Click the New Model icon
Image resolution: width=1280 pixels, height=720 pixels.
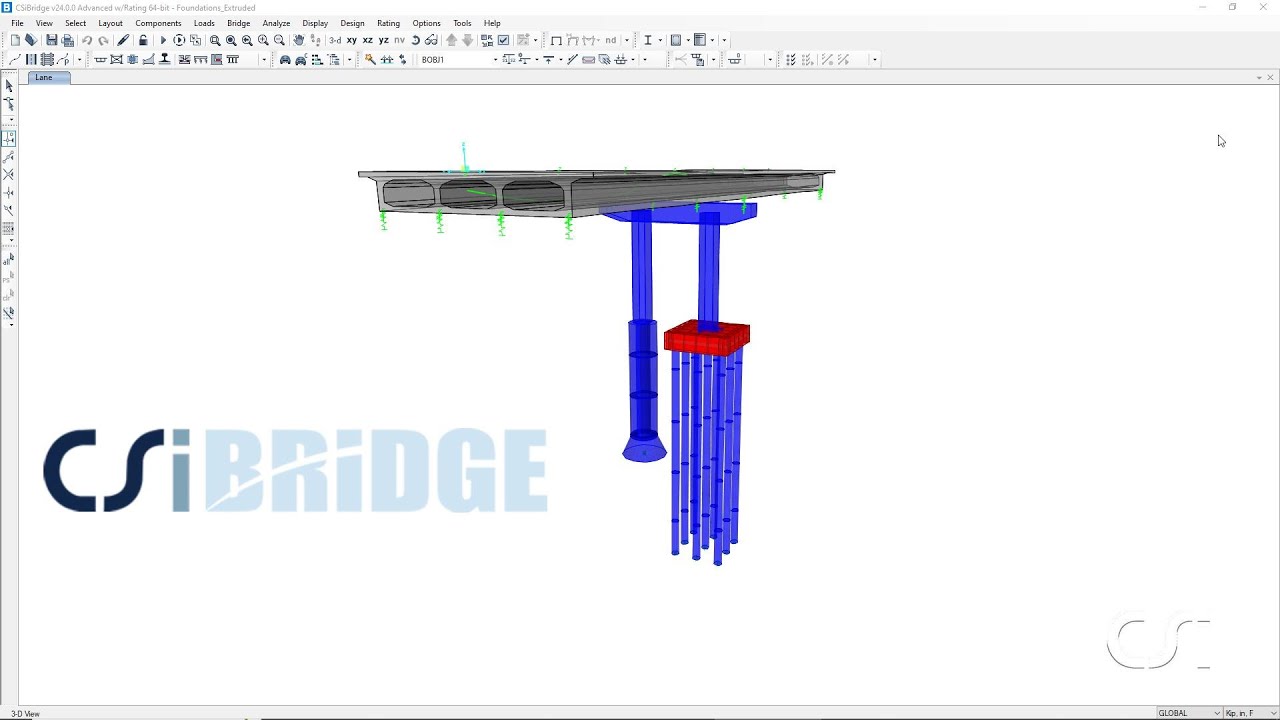click(15, 40)
